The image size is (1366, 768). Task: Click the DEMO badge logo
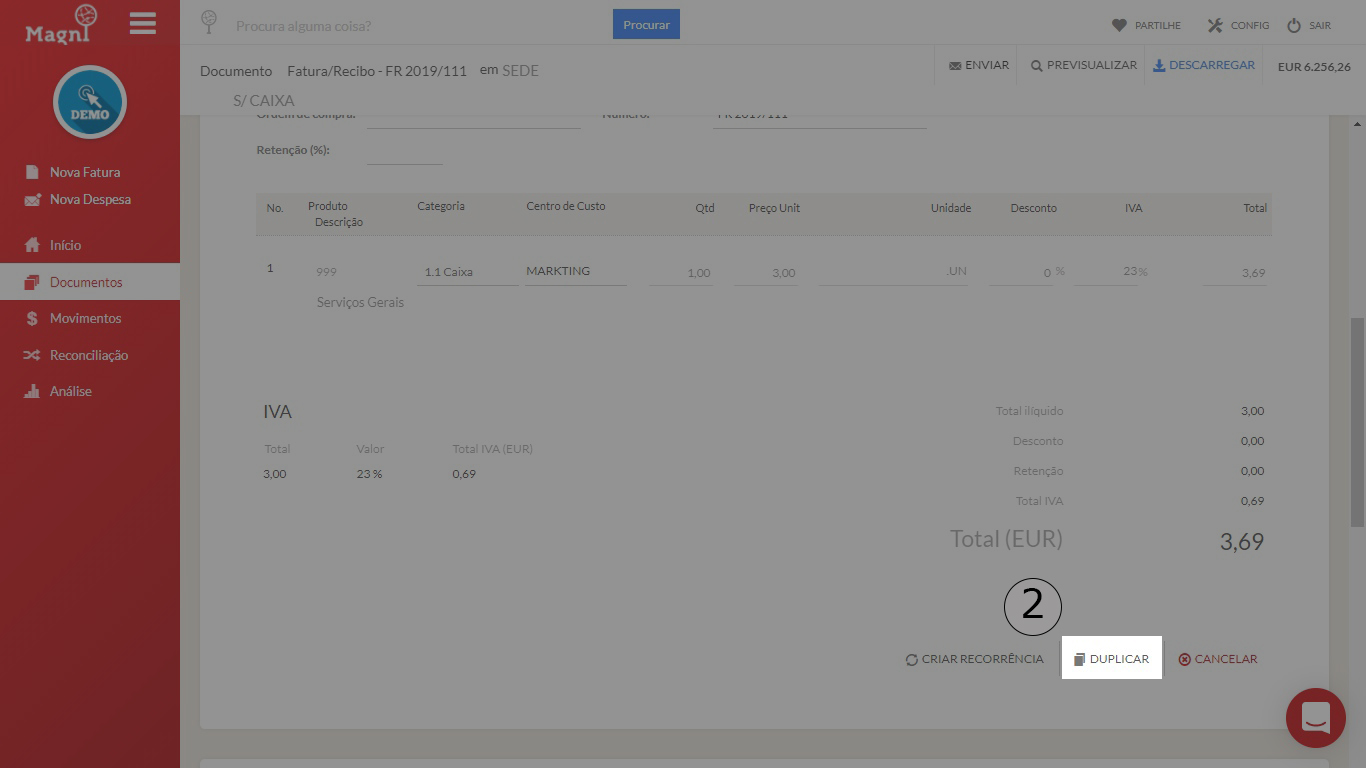pyautogui.click(x=89, y=102)
